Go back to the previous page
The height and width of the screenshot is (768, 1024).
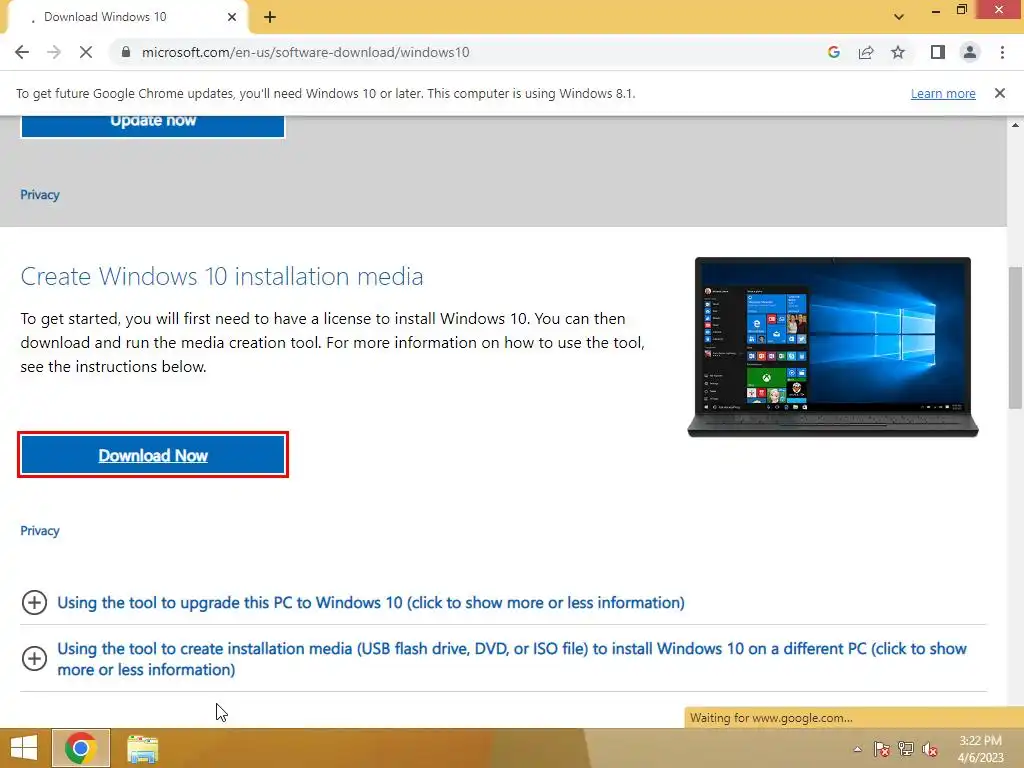[x=22, y=52]
